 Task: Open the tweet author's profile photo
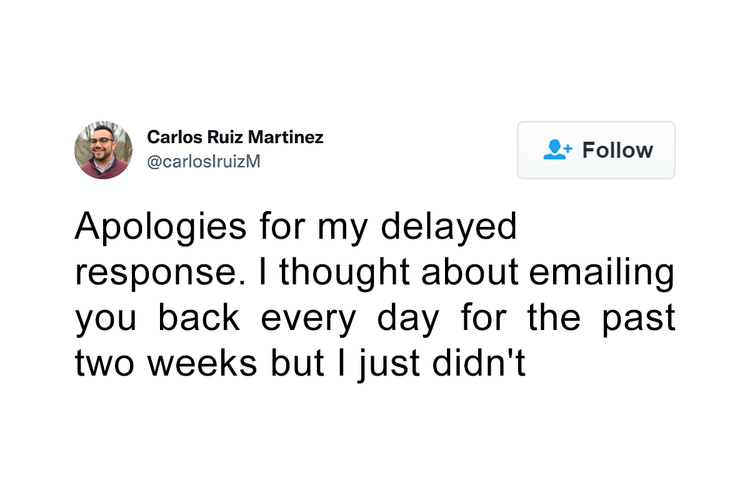pos(103,150)
